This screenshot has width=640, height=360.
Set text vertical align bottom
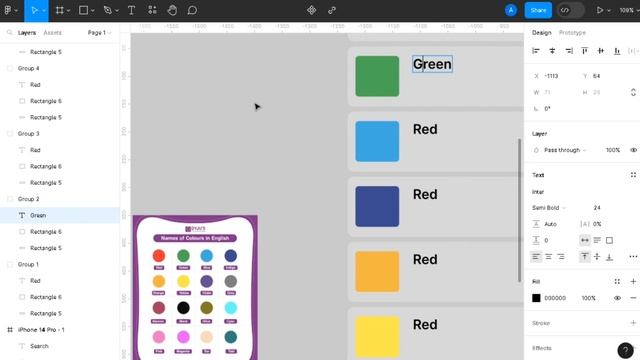(x=609, y=257)
